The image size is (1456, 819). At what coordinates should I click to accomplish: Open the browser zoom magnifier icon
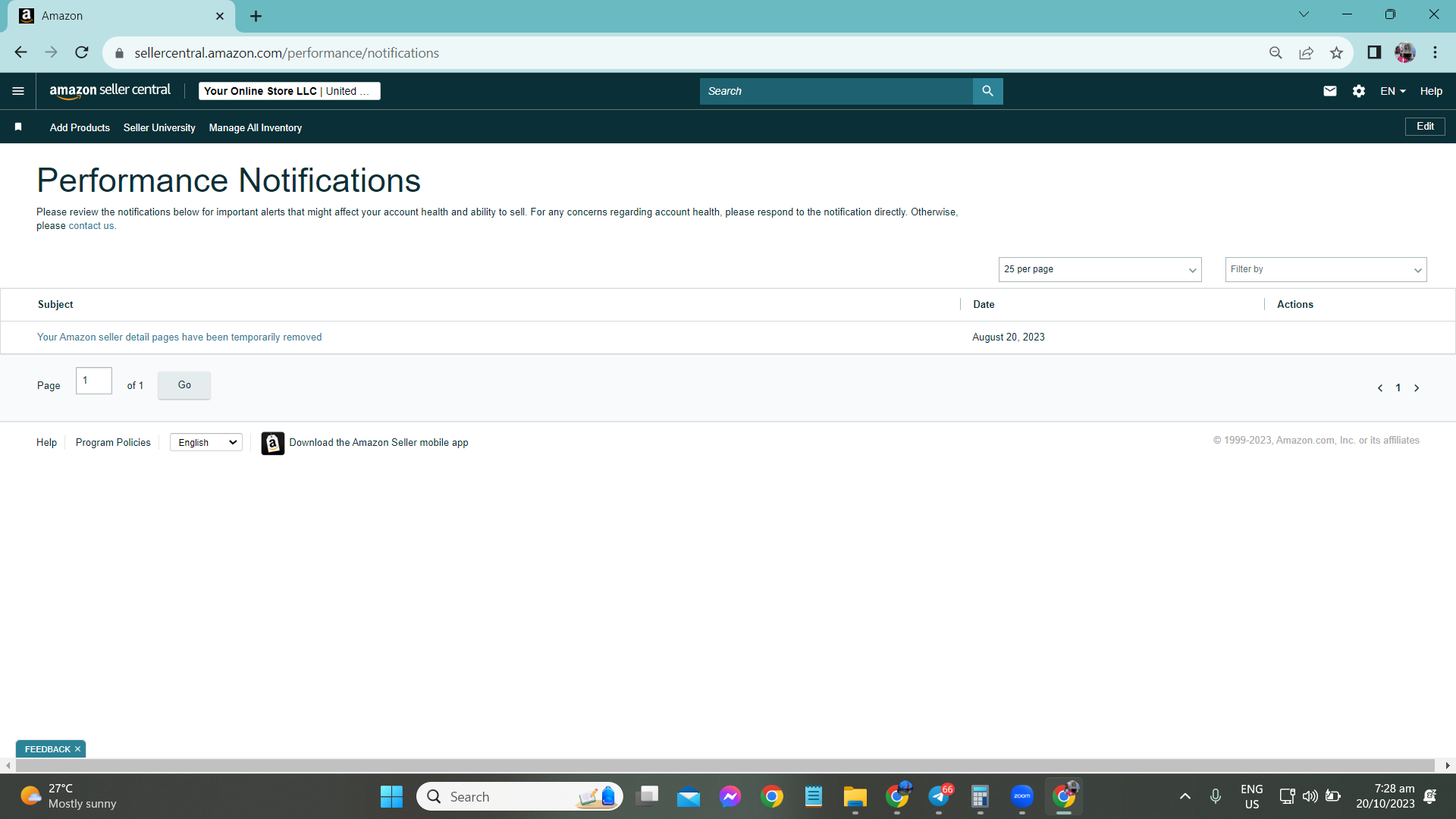tap(1276, 52)
